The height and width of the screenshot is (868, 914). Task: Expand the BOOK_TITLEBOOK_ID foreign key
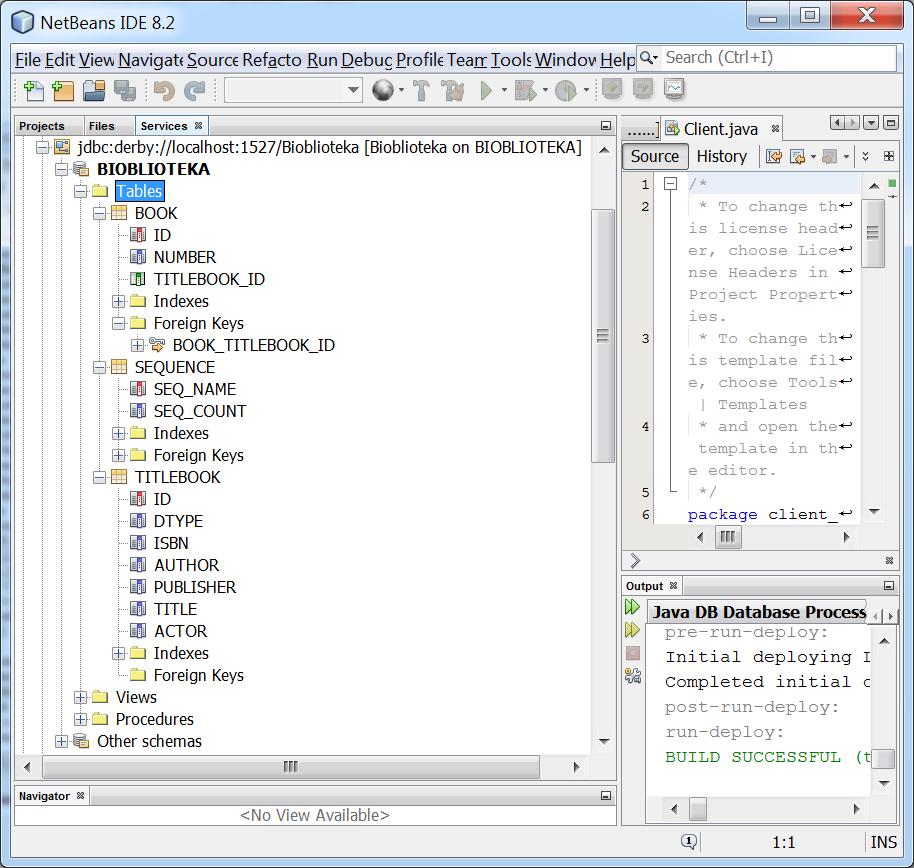tap(138, 346)
